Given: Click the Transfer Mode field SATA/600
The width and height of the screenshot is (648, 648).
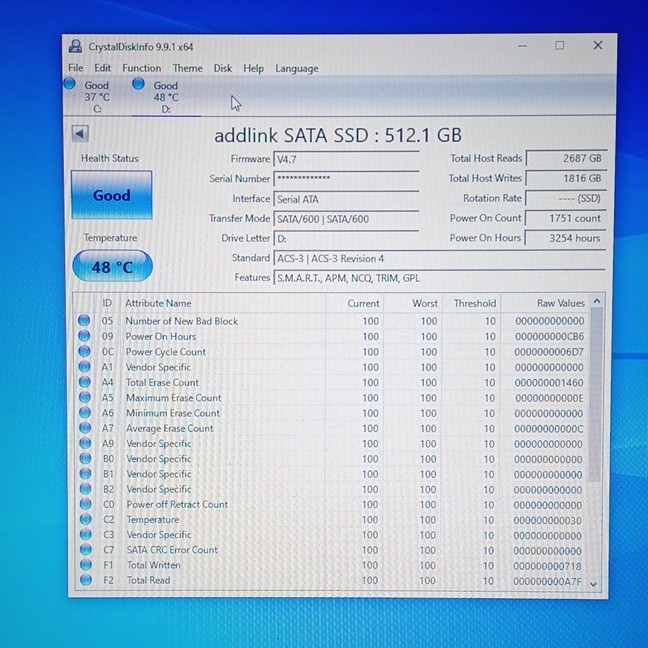Looking at the screenshot, I should pos(346,219).
